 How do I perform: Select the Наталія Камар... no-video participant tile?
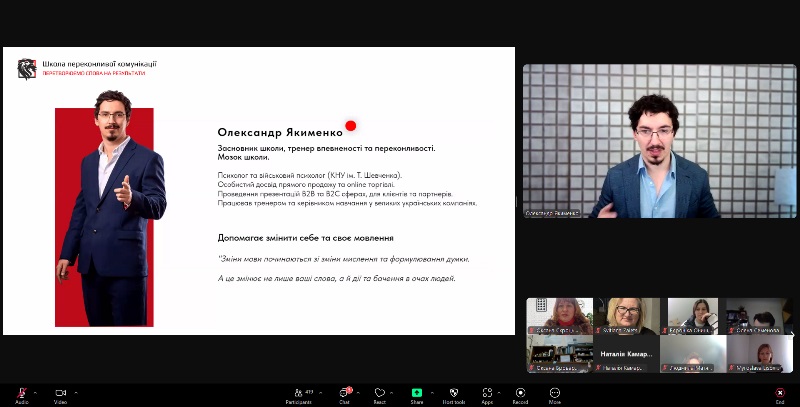(627, 354)
